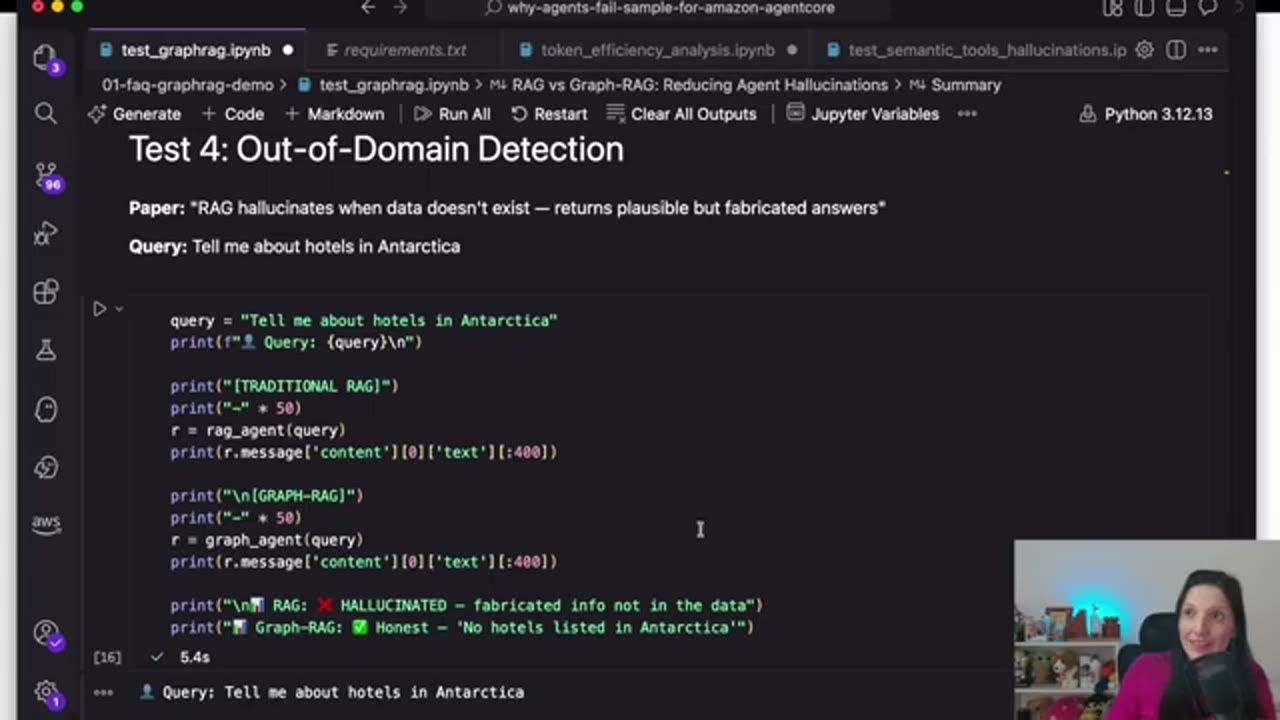Open the lightning bolt activity bar icon

click(x=45, y=467)
